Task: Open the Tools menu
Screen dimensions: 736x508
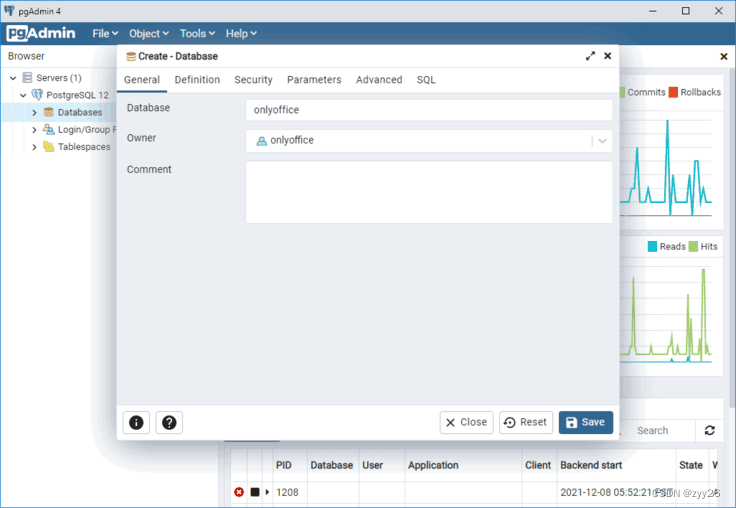Action: point(197,33)
